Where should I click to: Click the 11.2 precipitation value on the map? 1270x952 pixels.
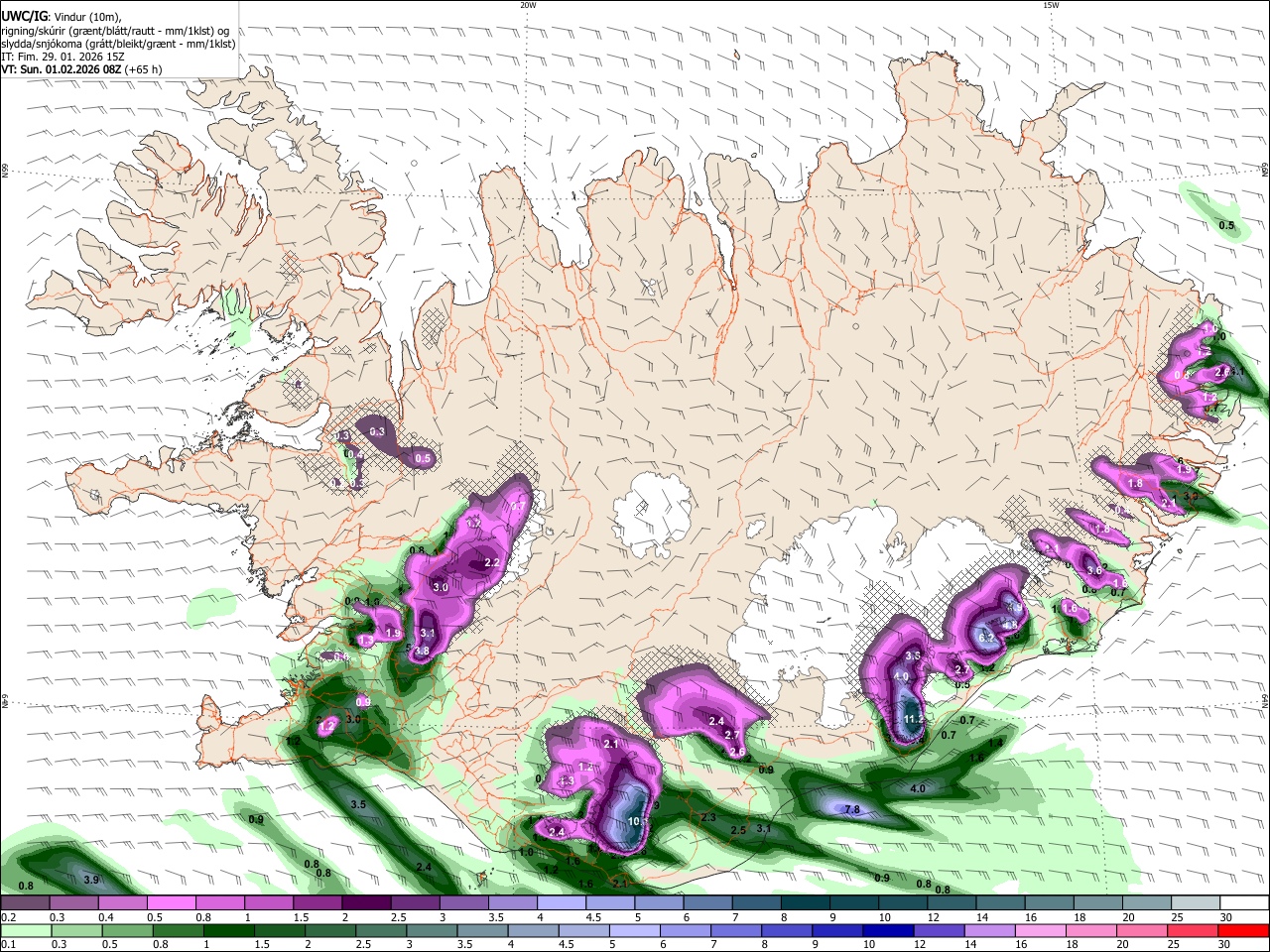(914, 719)
